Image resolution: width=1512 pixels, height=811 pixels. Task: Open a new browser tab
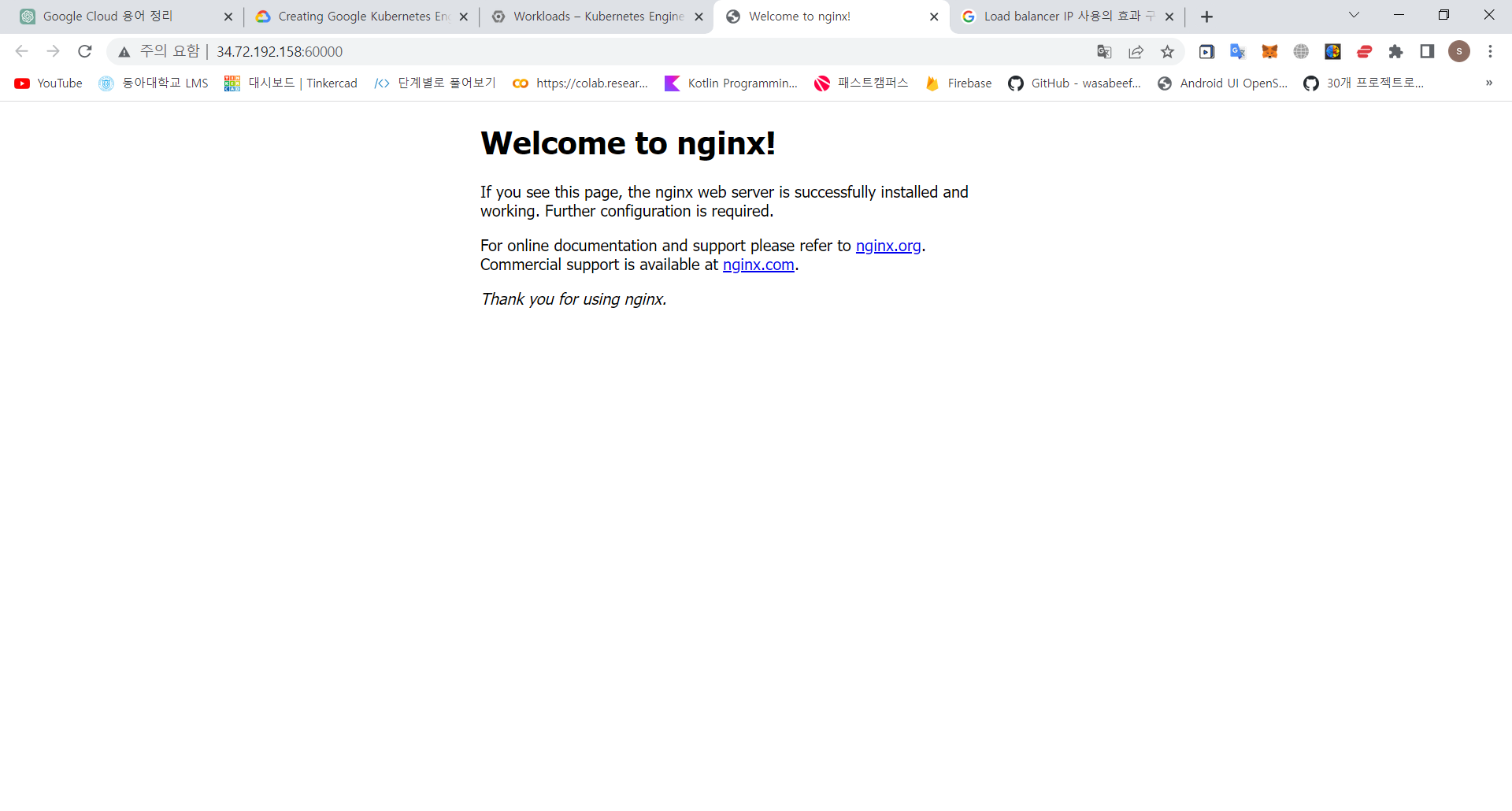1206,17
